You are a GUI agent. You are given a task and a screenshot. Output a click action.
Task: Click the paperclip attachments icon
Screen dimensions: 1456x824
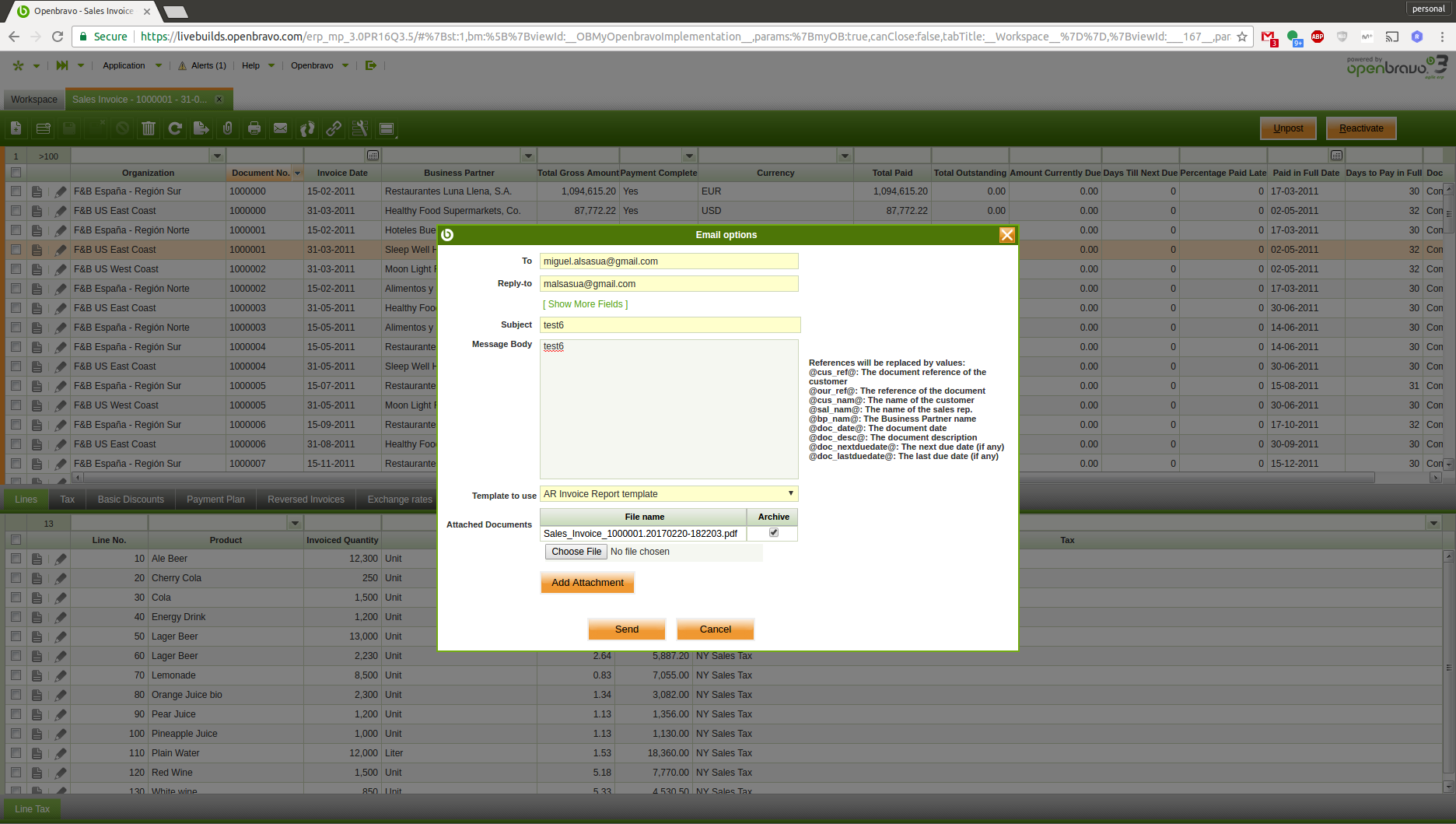pos(228,128)
